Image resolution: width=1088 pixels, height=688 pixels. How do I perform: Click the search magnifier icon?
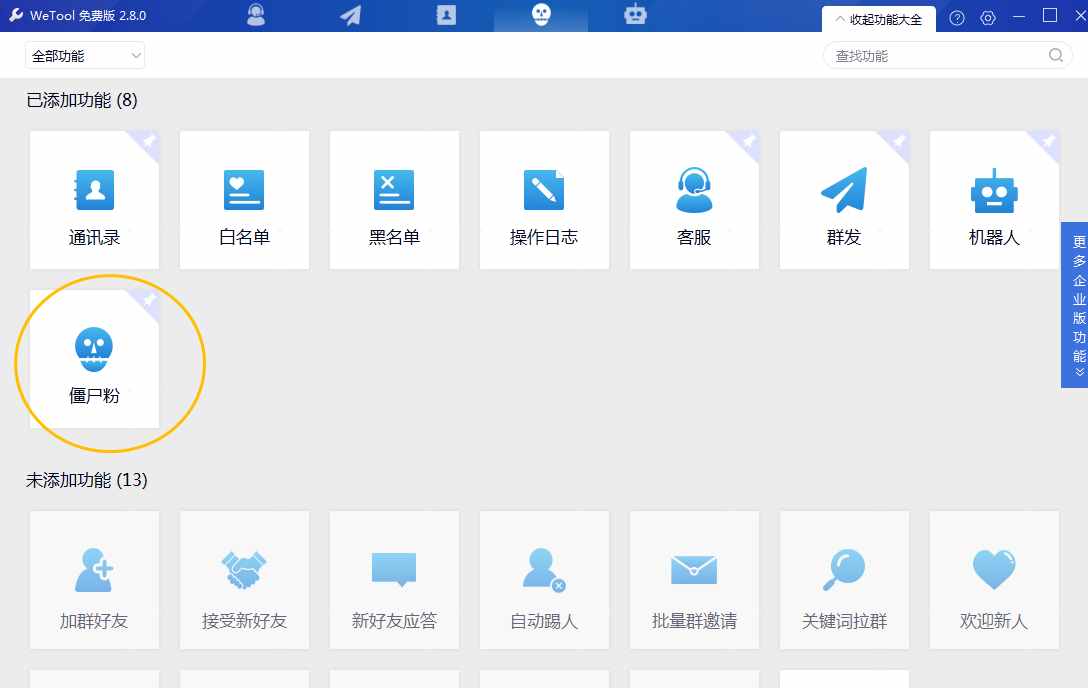(1055, 55)
